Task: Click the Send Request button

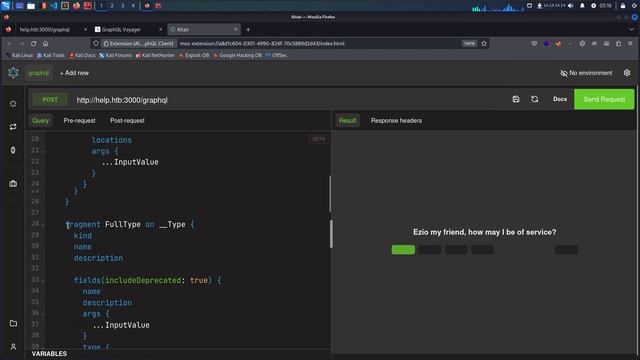Action: (x=604, y=99)
